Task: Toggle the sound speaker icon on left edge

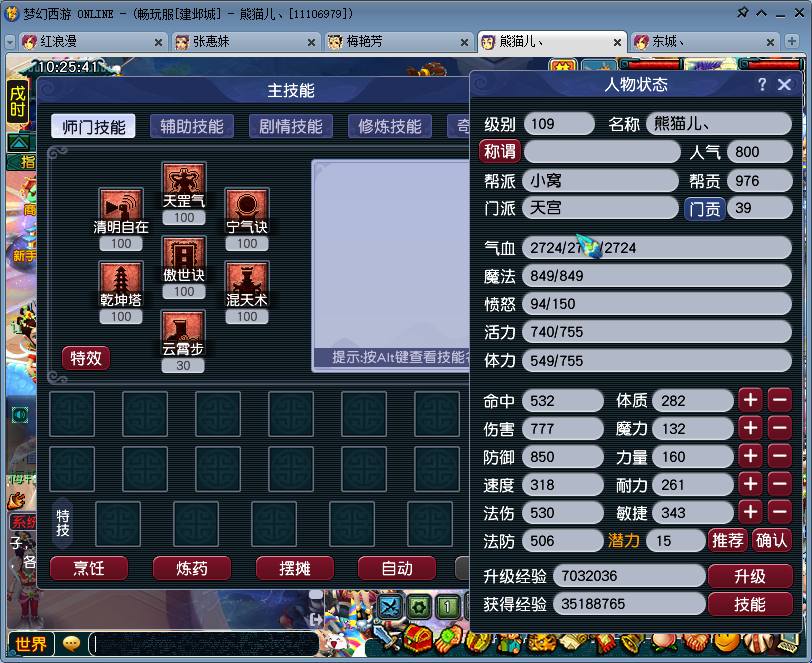Action: pyautogui.click(x=20, y=415)
